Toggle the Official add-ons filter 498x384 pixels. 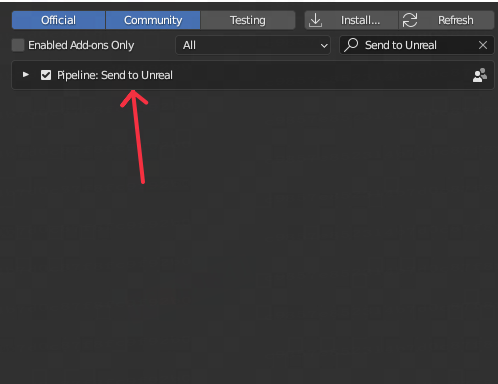[58, 20]
